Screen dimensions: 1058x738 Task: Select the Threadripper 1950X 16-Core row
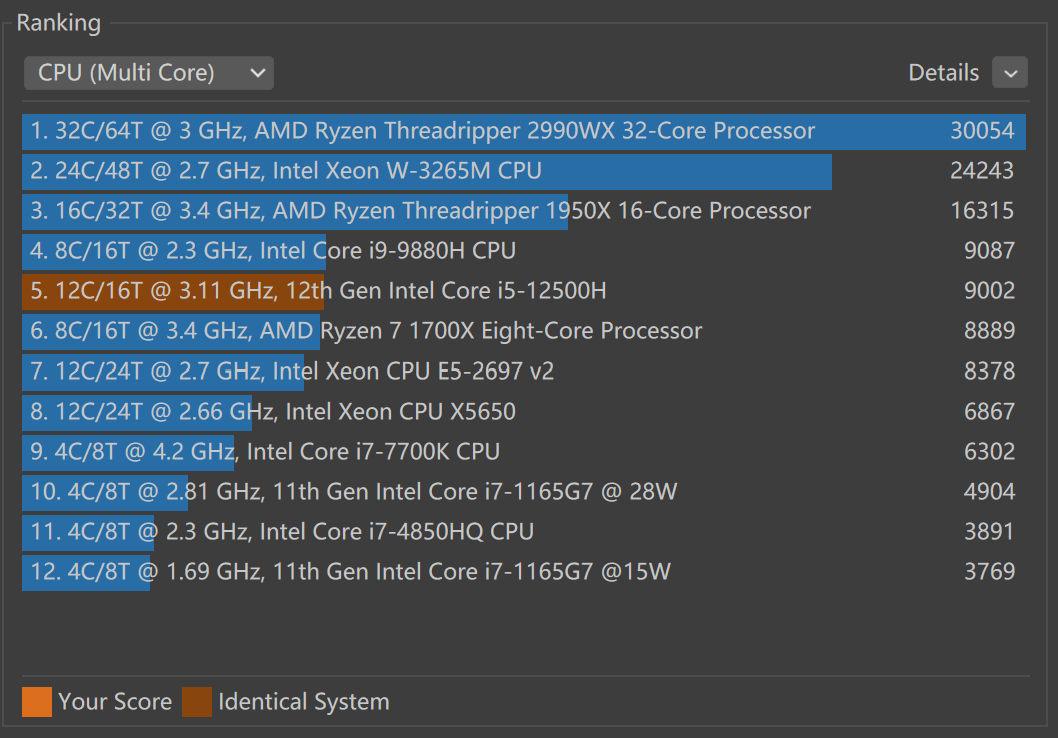click(x=524, y=211)
